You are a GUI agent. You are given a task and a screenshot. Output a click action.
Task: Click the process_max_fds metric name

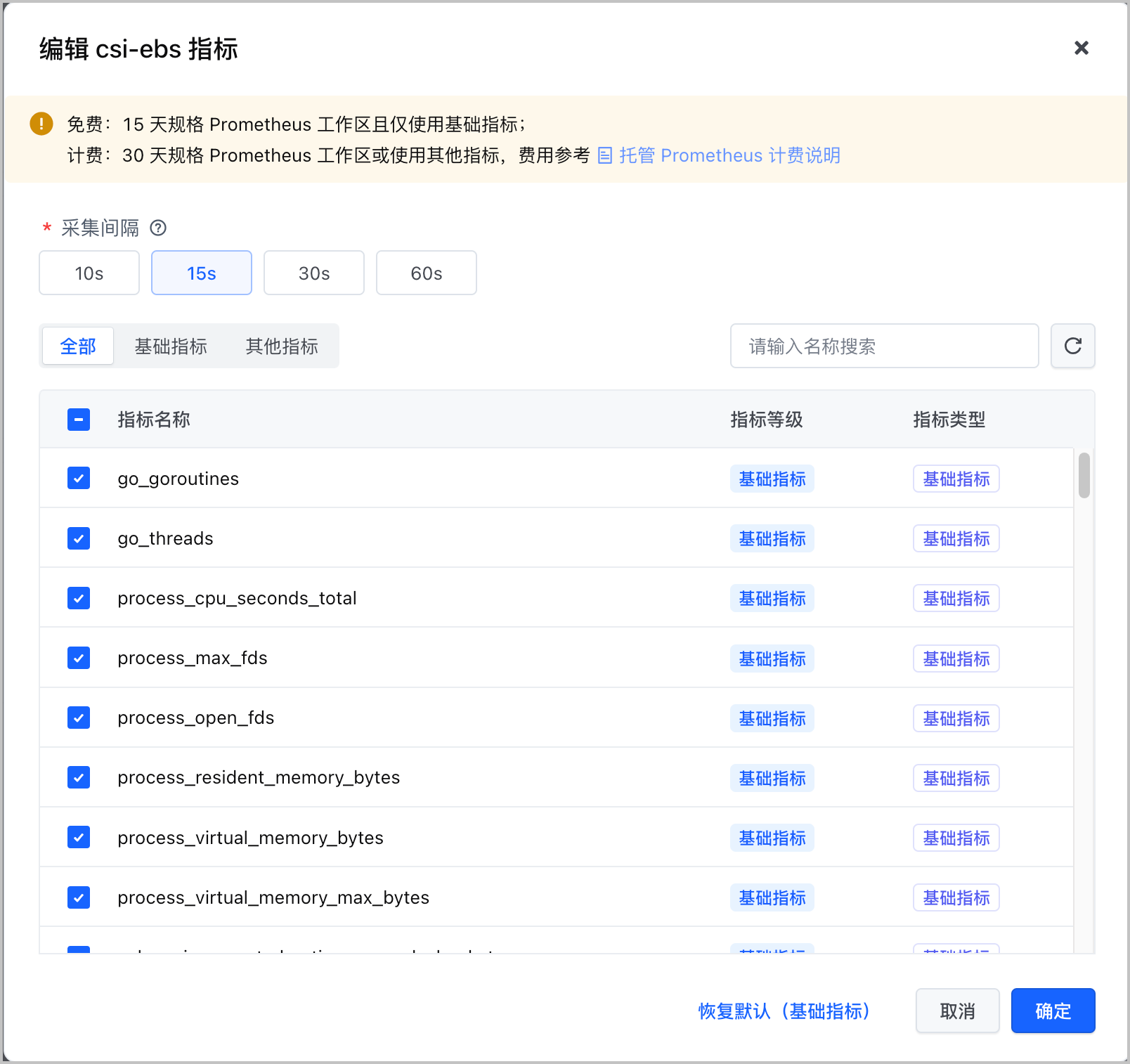(x=193, y=658)
